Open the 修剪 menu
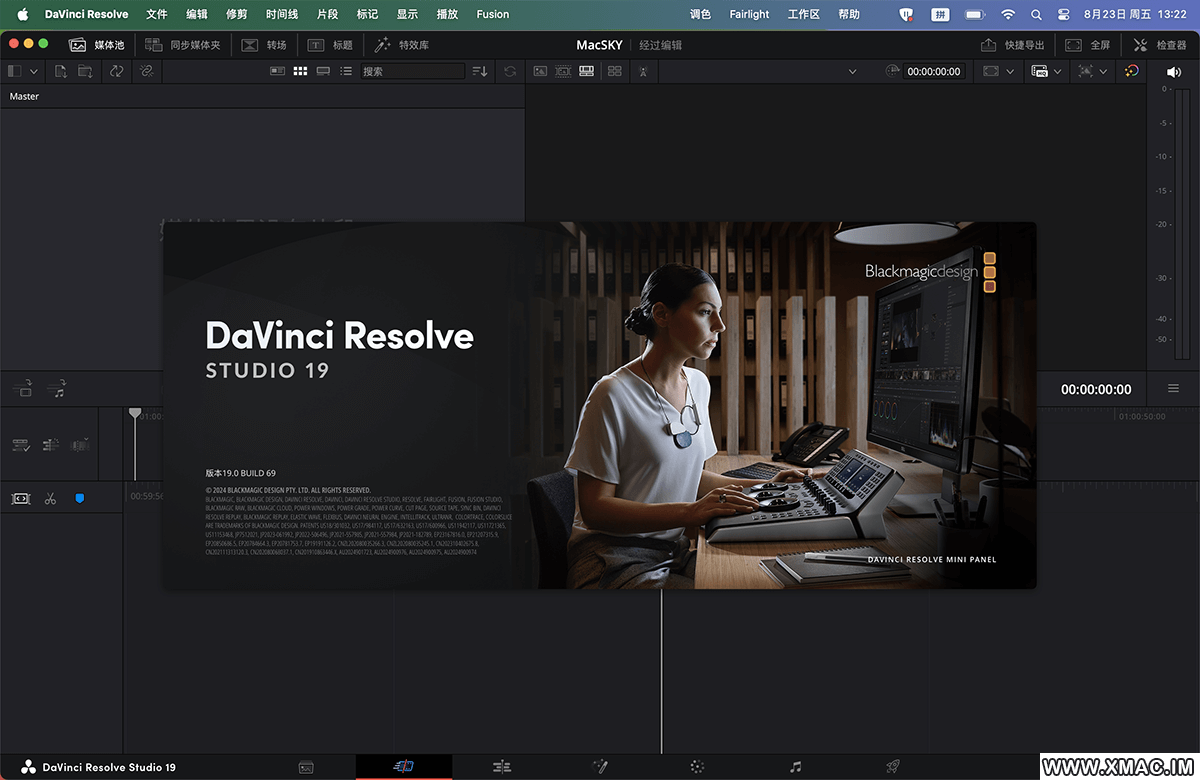 click(237, 14)
